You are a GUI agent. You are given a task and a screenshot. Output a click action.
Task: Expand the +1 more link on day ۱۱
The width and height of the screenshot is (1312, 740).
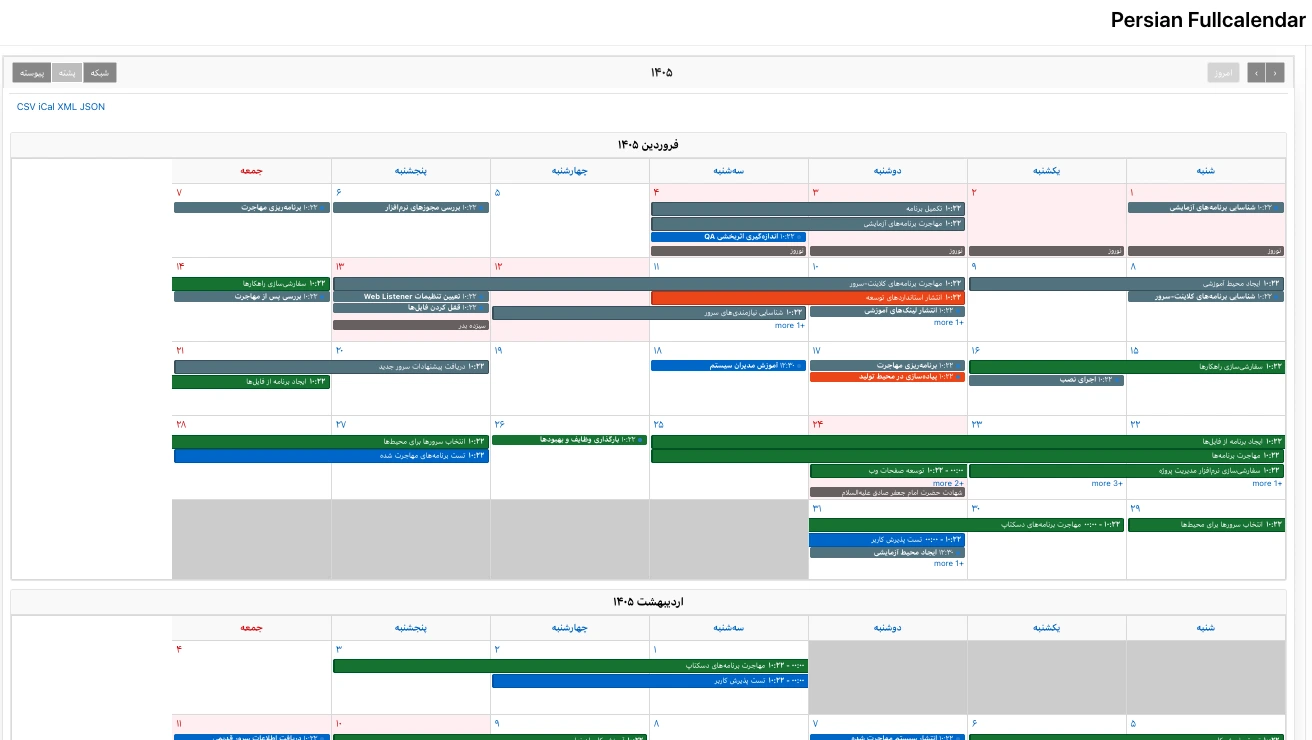point(790,325)
